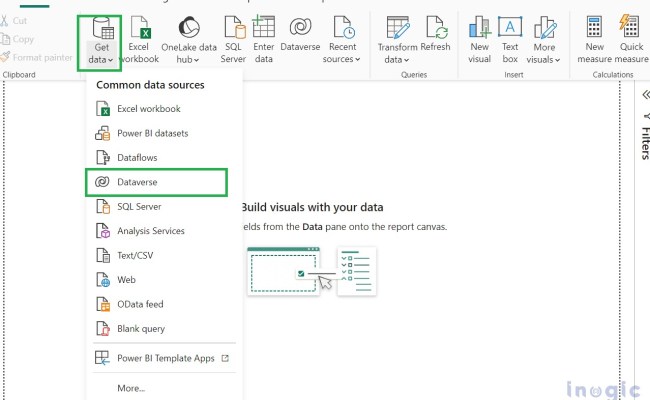
Task: Expand the More visuals dropdown
Action: (543, 40)
